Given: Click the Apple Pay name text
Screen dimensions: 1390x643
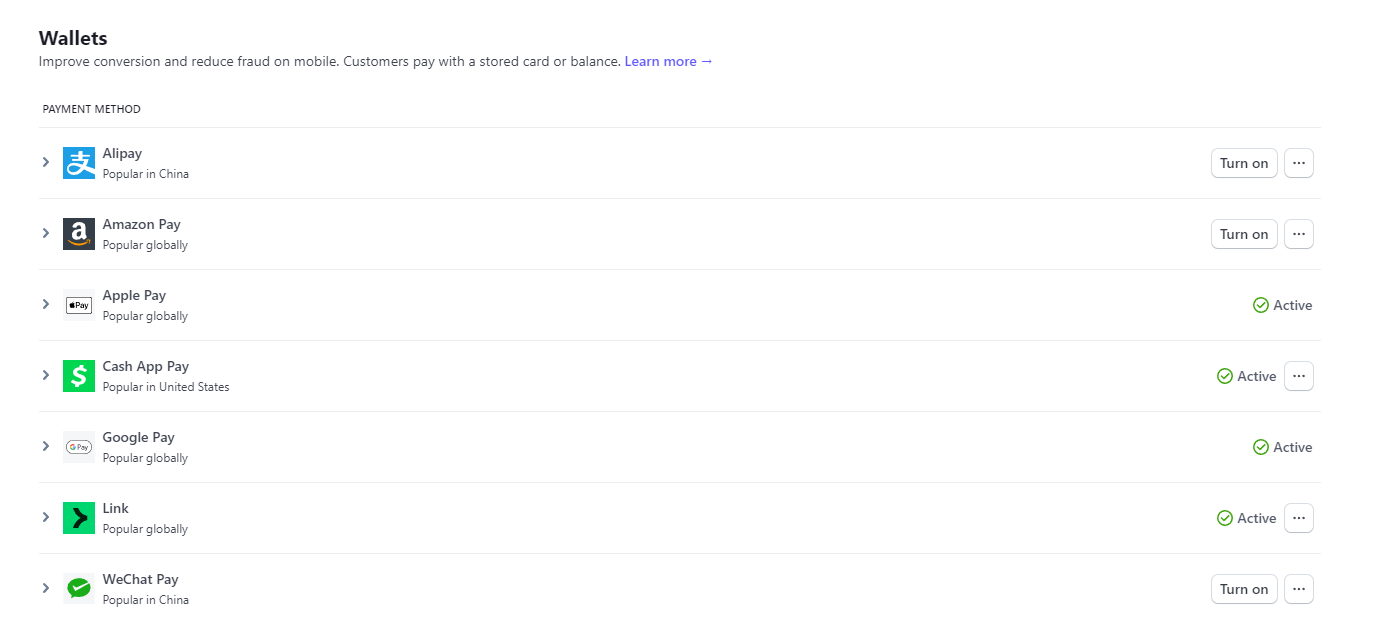Looking at the screenshot, I should coord(134,296).
